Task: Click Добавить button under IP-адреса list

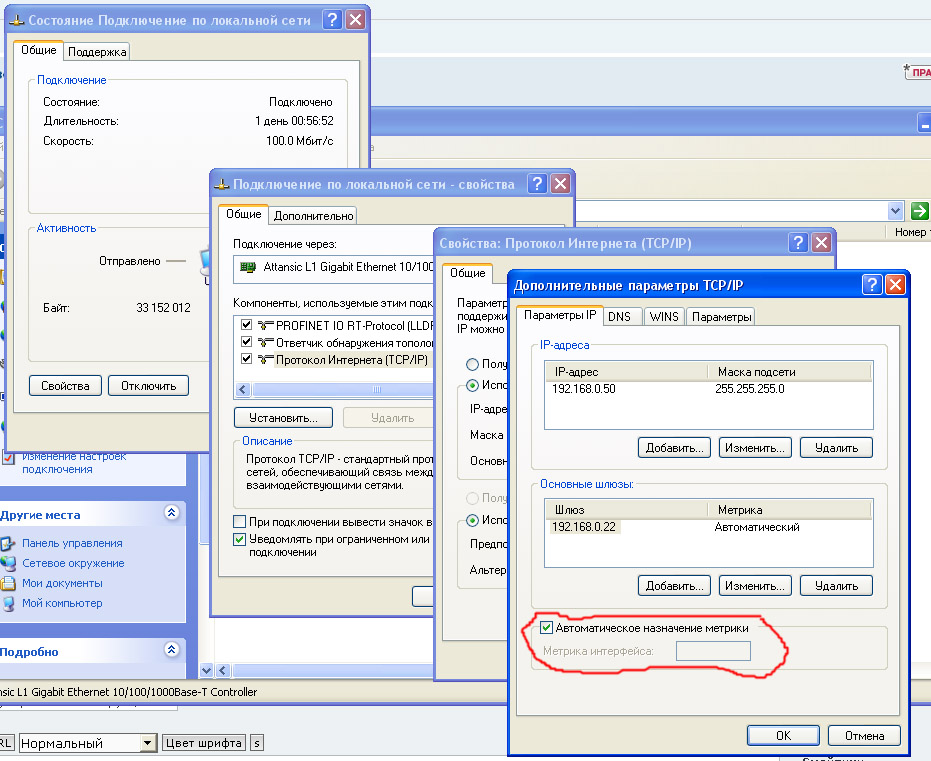Action: click(x=674, y=447)
